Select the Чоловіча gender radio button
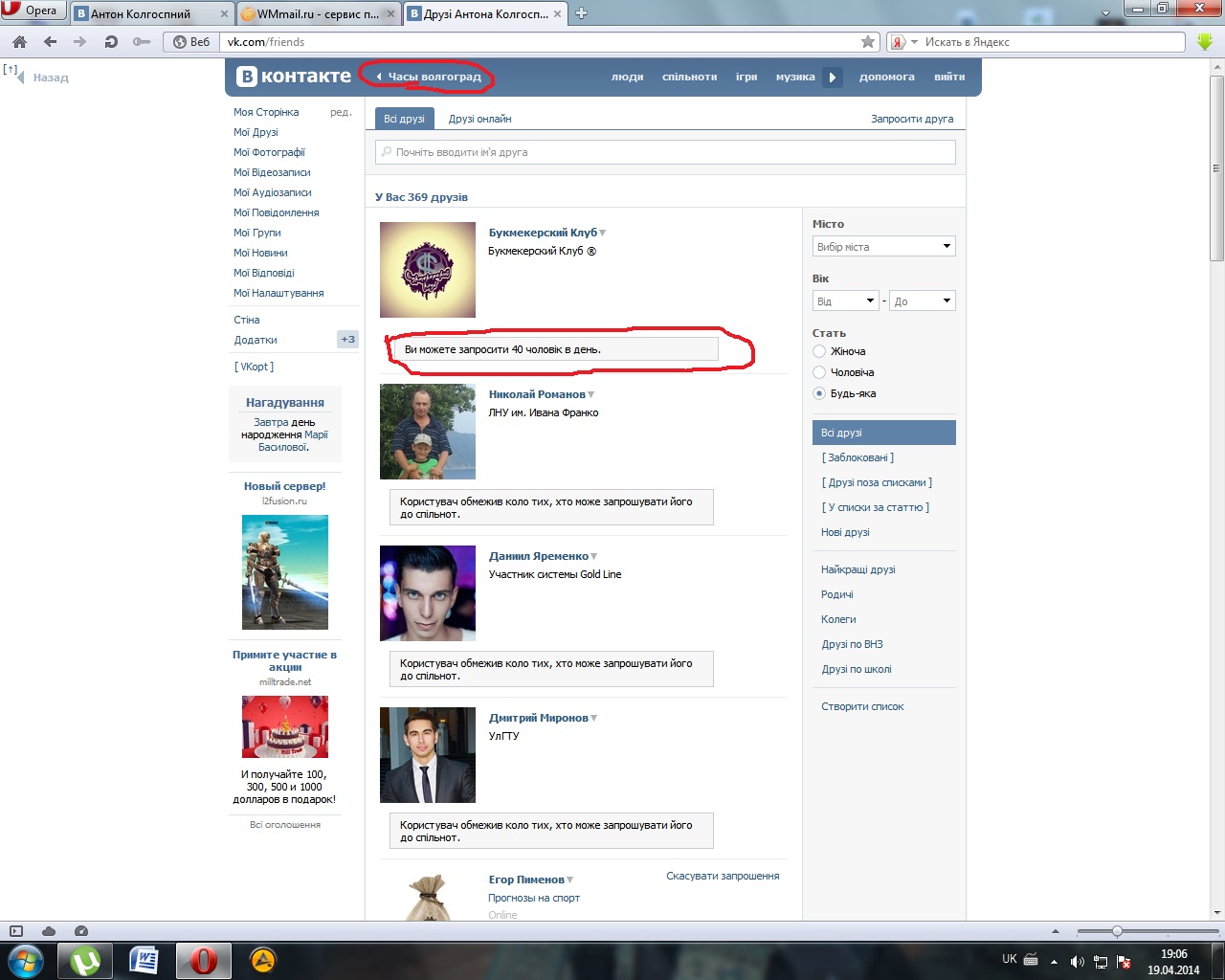The width and height of the screenshot is (1225, 980). (819, 372)
